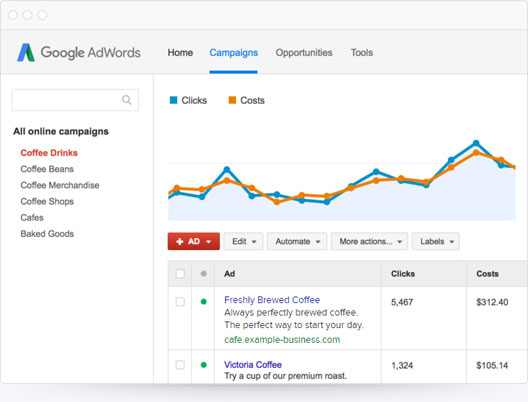Click the gray status dot column header
Viewport: 528px width, 402px height.
[203, 274]
